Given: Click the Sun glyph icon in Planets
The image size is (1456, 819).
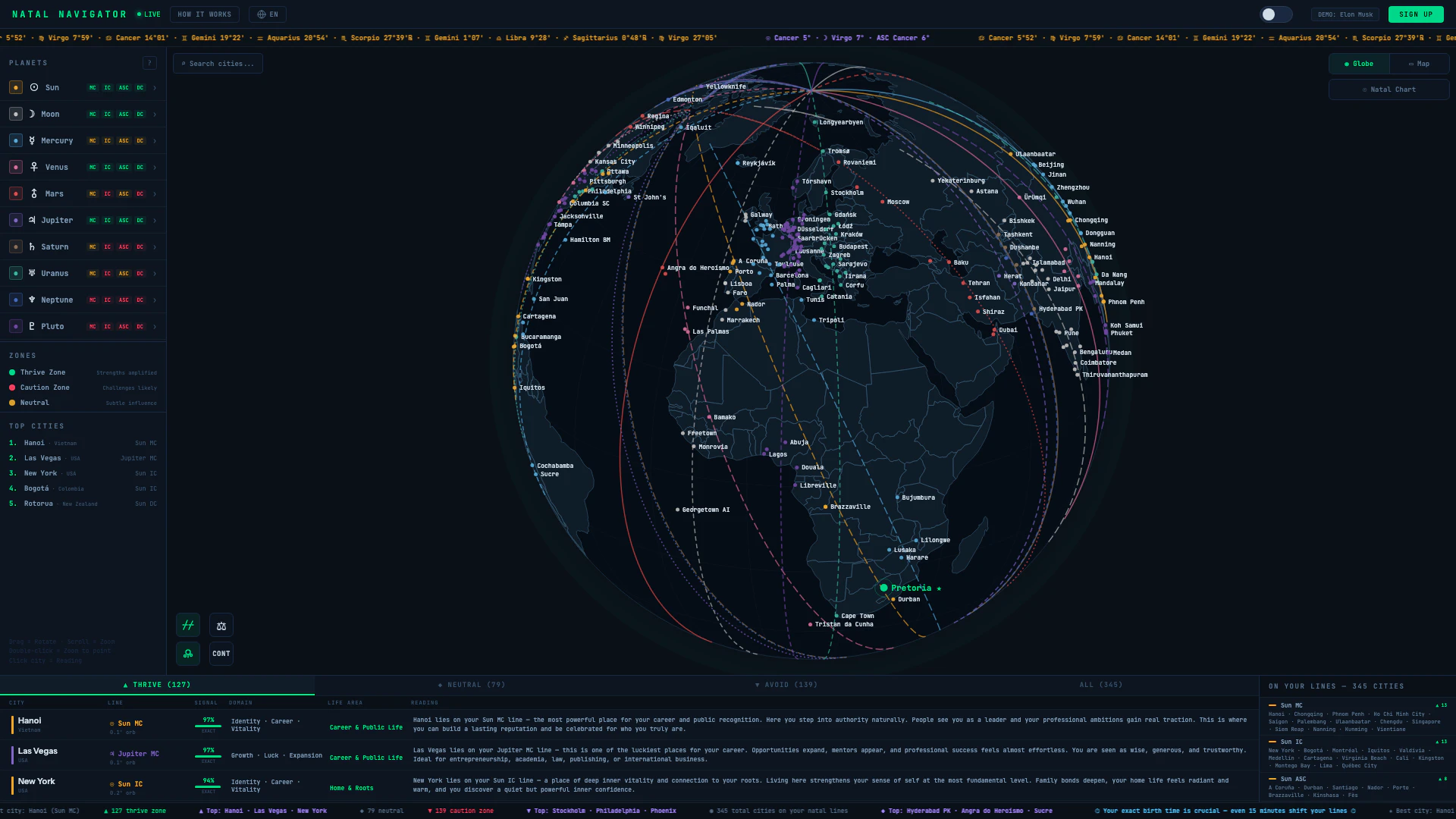Looking at the screenshot, I should click(x=34, y=88).
